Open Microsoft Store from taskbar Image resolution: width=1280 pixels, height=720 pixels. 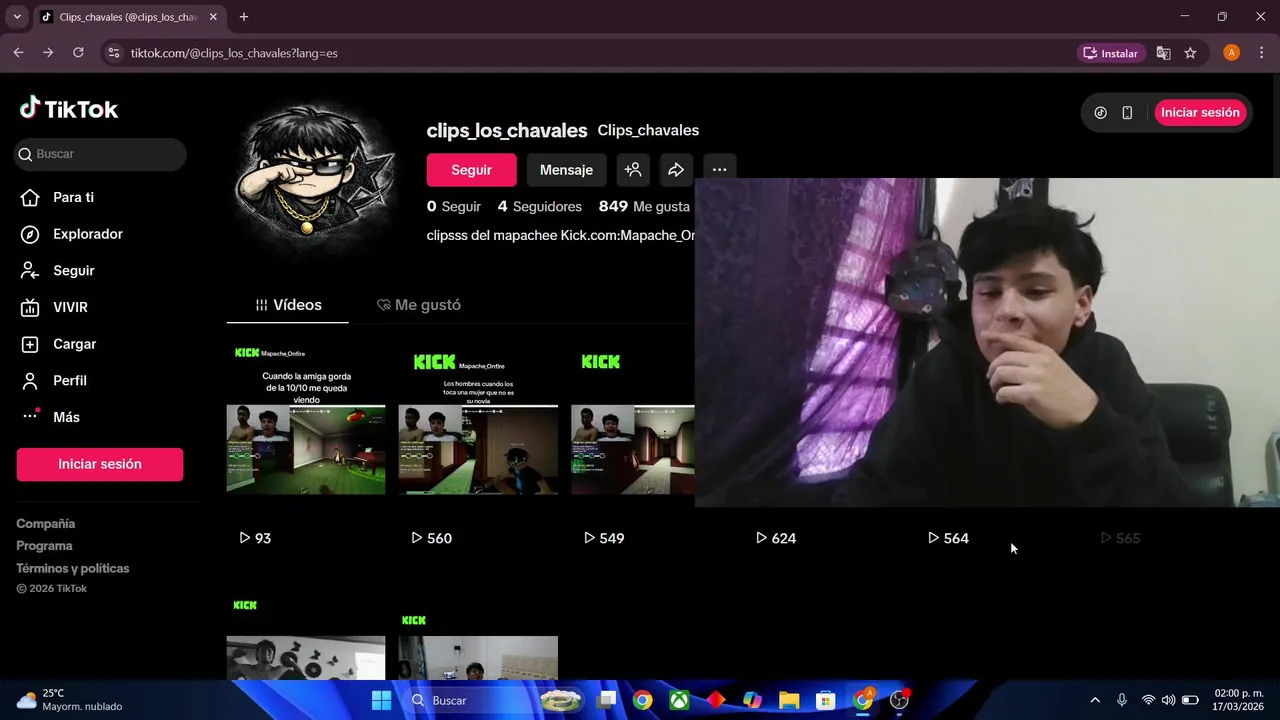tap(825, 700)
